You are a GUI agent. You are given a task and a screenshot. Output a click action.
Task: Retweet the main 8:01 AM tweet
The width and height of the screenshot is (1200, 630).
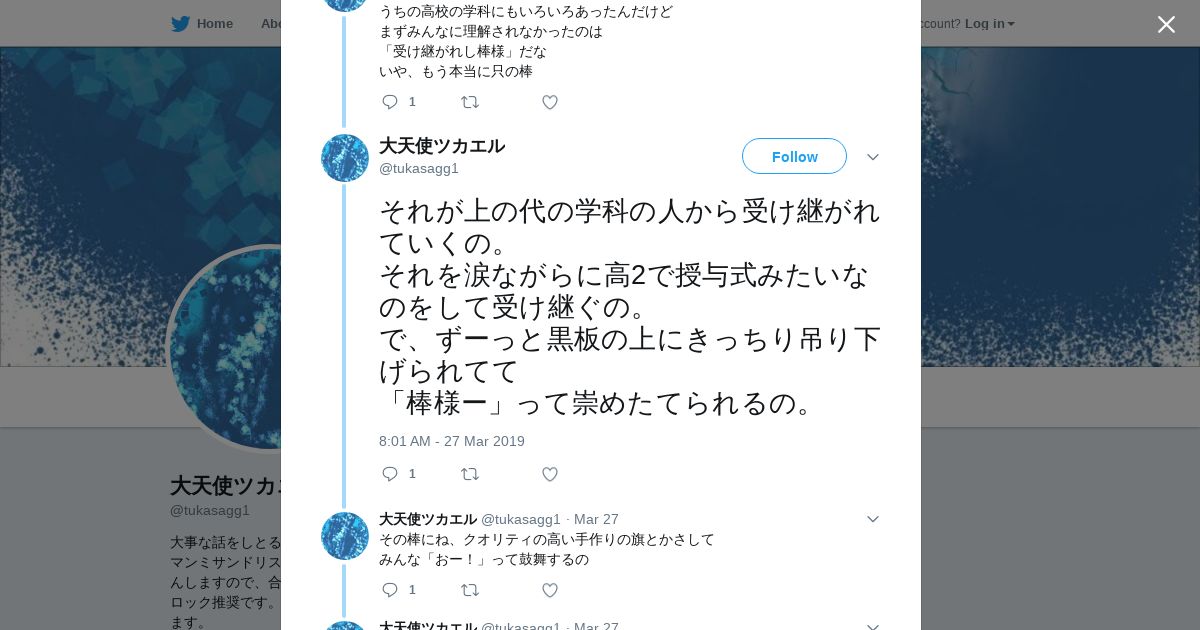[x=470, y=474]
